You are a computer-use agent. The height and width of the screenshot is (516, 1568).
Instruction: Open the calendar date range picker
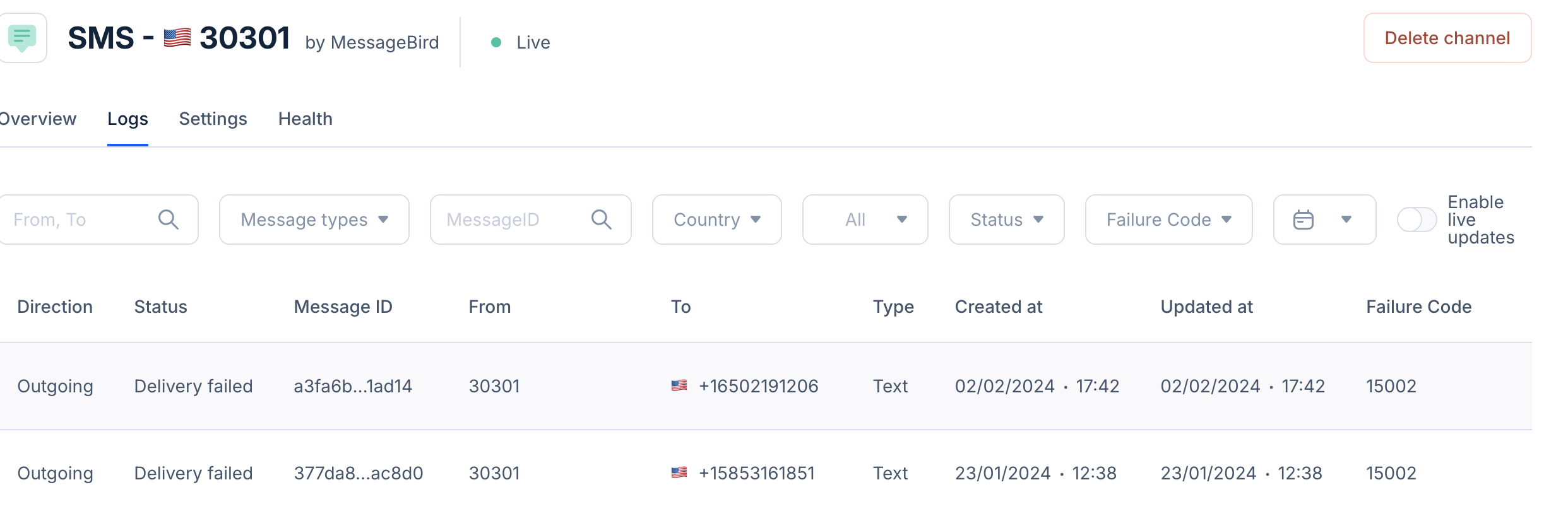[1324, 220]
